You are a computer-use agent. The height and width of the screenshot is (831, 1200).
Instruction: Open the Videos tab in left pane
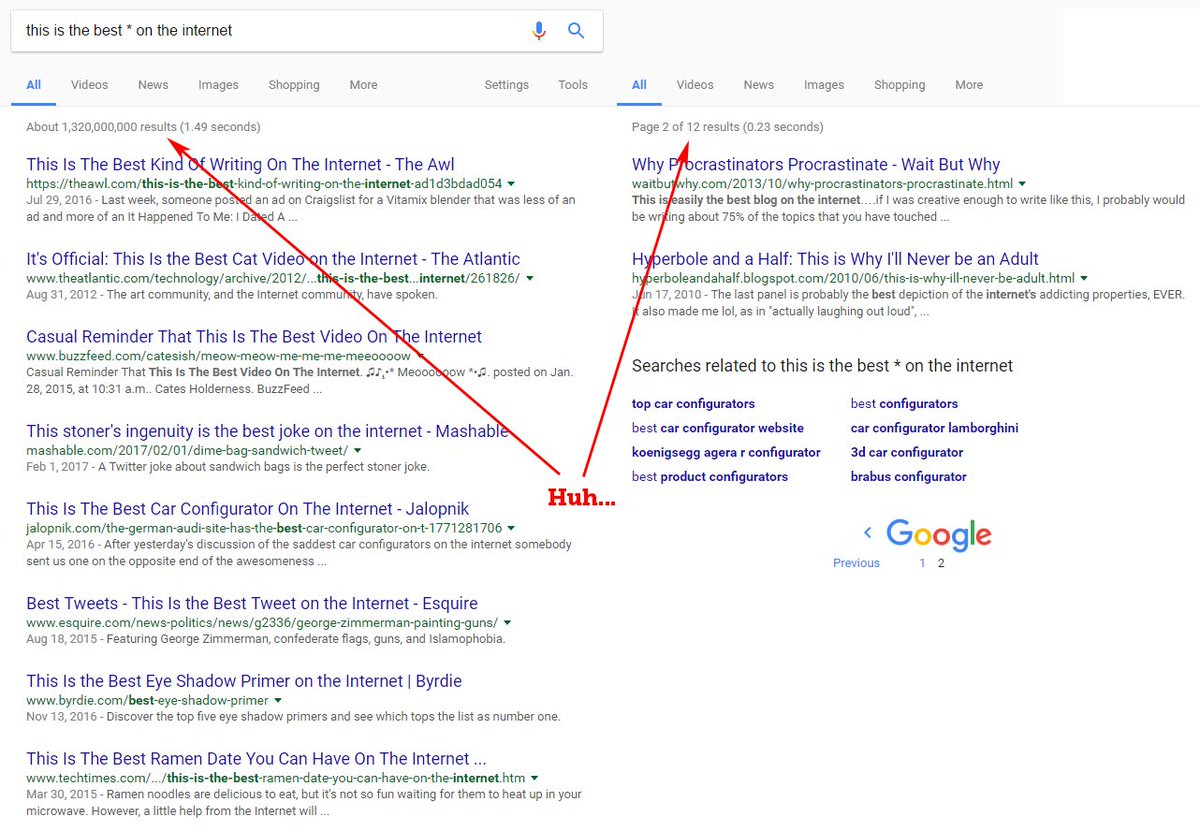[89, 85]
